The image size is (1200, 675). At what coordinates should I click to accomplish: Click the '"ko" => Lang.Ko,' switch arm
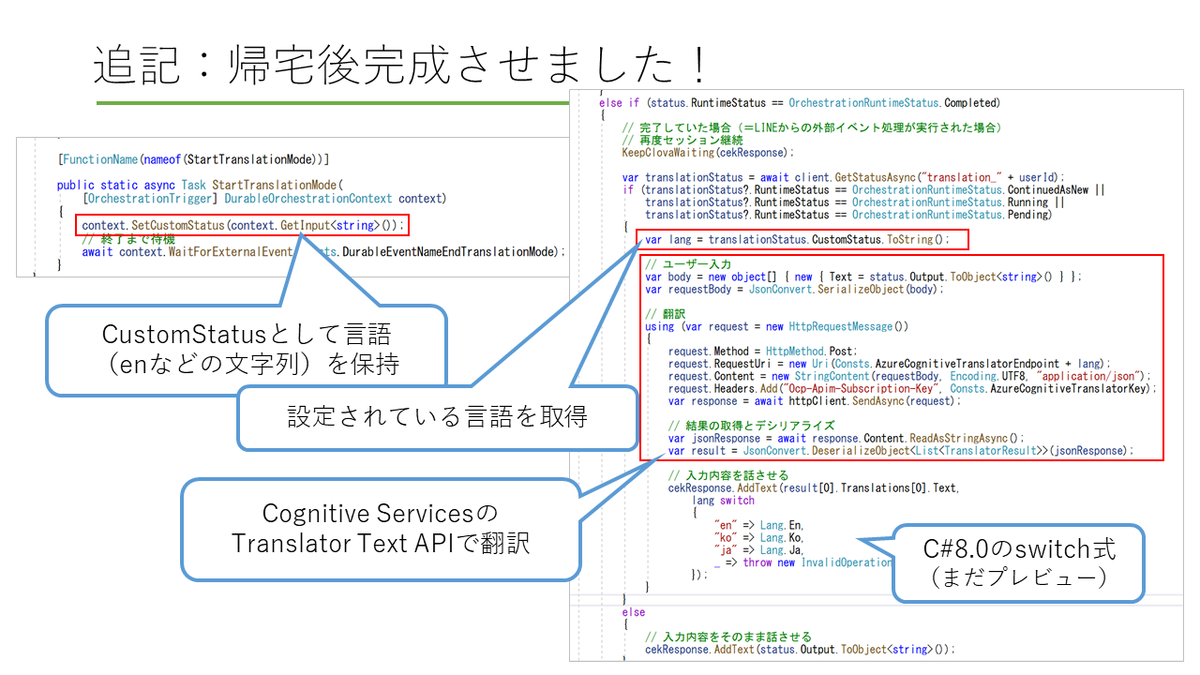[x=759, y=538]
